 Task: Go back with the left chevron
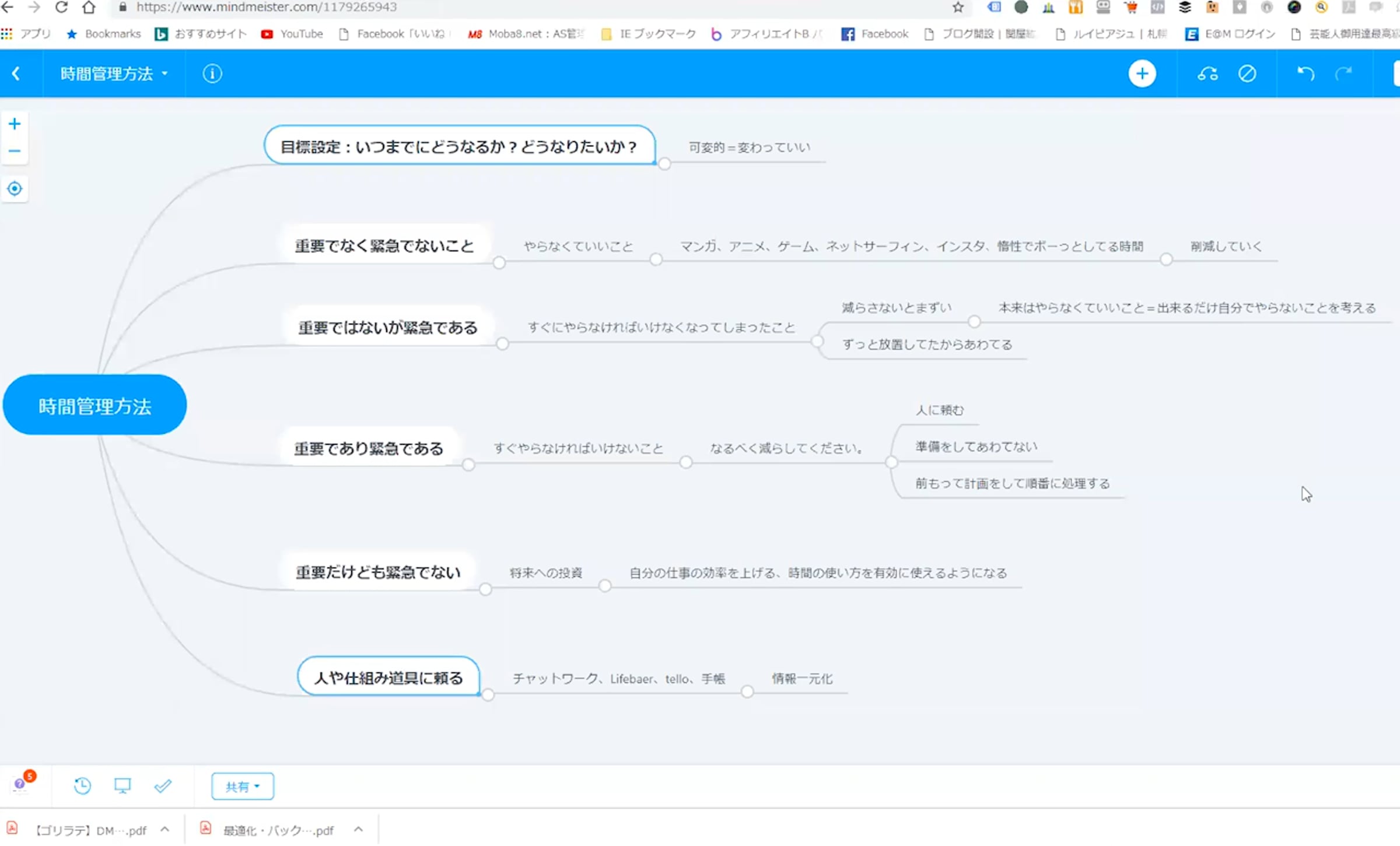pyautogui.click(x=16, y=74)
